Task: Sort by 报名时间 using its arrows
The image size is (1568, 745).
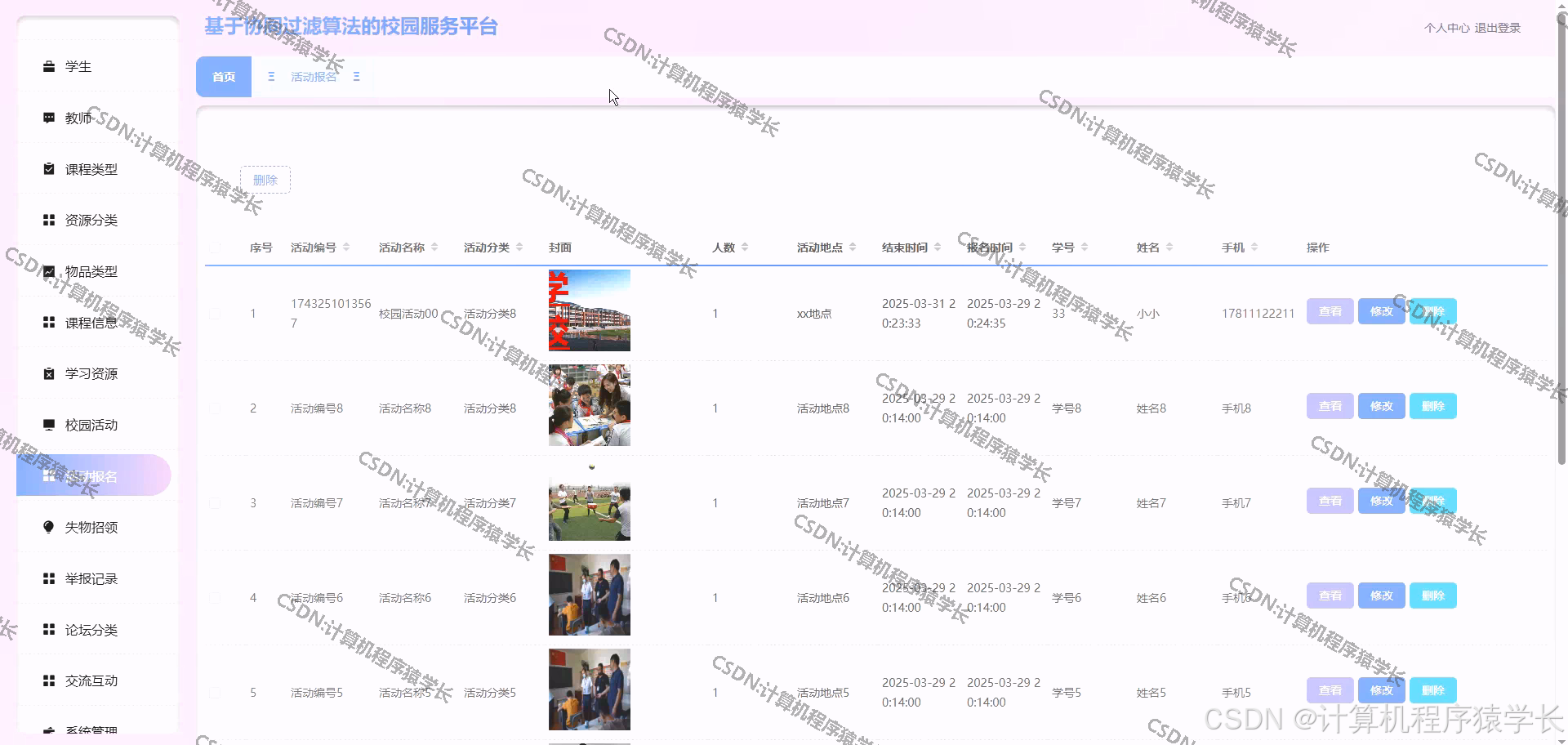Action: tap(1022, 247)
